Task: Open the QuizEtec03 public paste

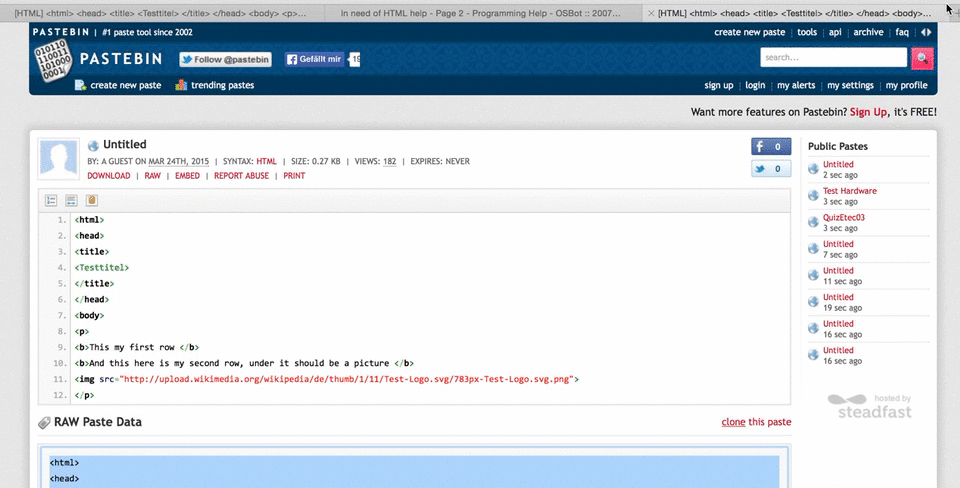Action: point(844,217)
